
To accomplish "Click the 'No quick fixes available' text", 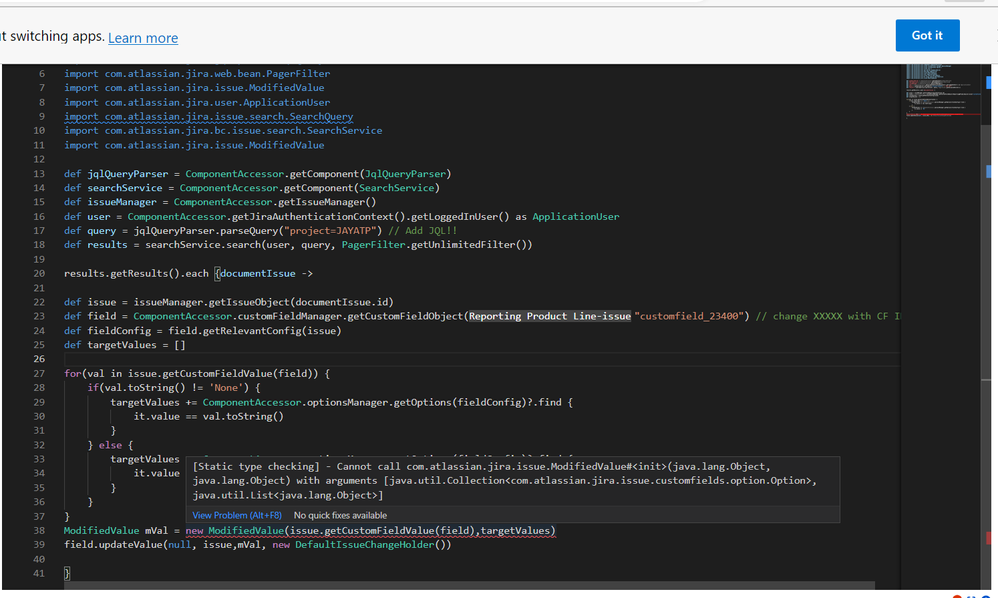I will 340,515.
